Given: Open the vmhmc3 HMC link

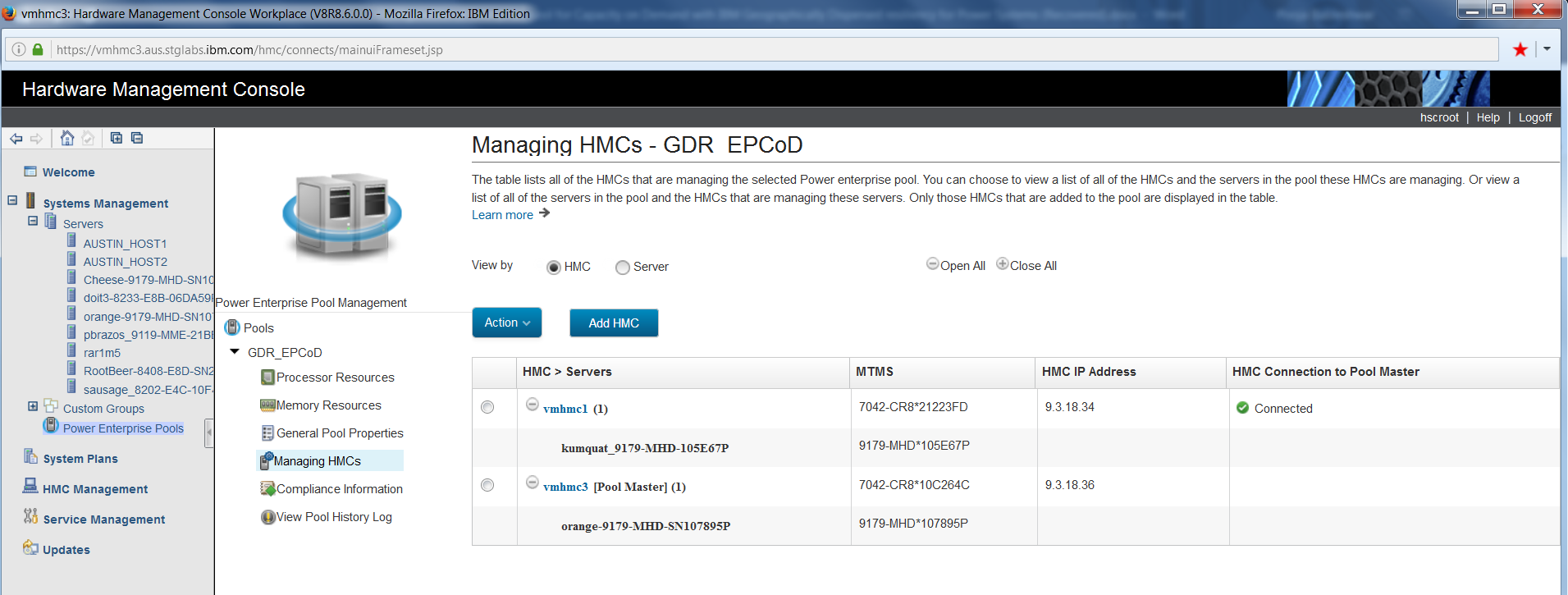Looking at the screenshot, I should (565, 487).
